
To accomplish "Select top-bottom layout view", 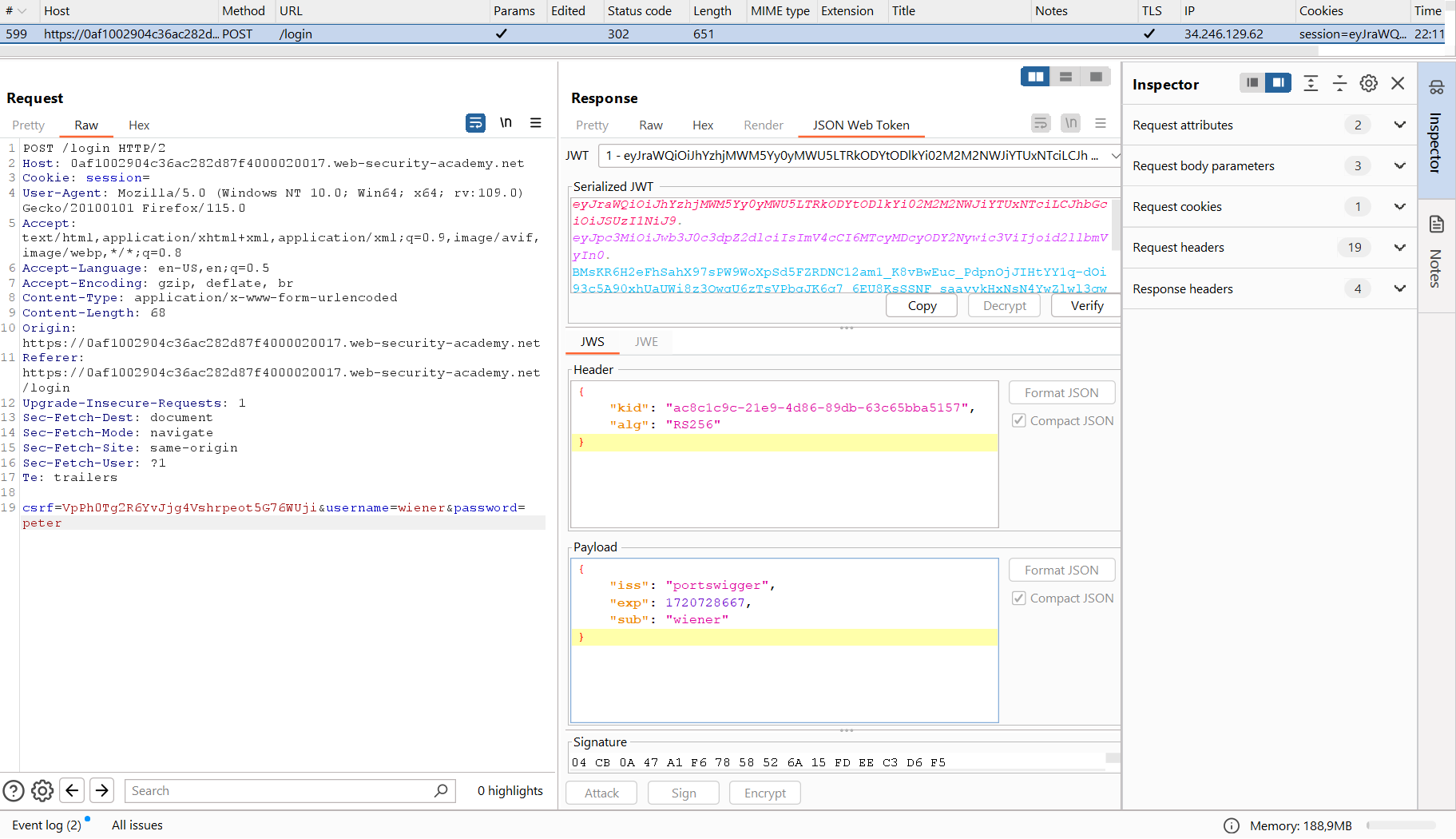I will (x=1065, y=77).
